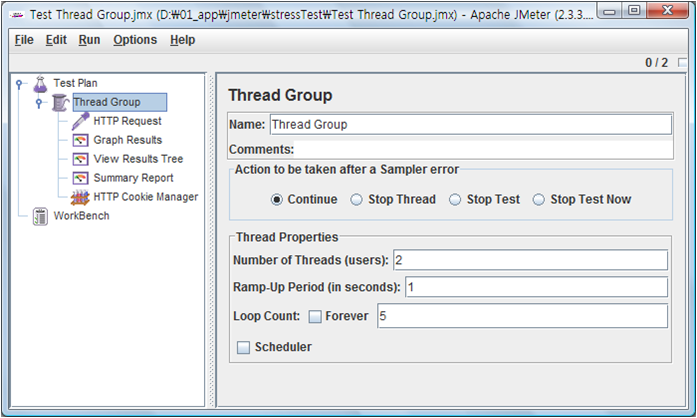Screen dimensions: 697x418
Task: Click the Ramp-Up Period field
Action: [x=536, y=287]
